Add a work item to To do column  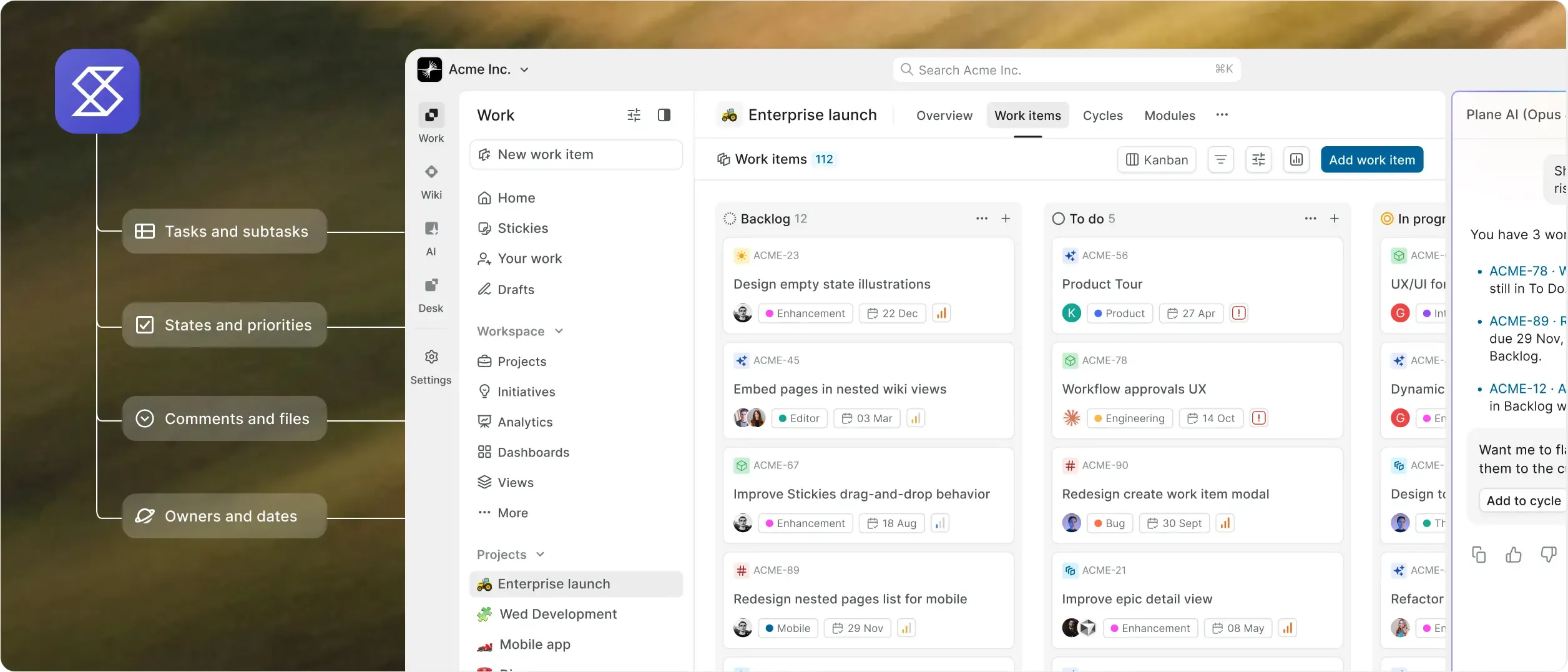[1334, 219]
